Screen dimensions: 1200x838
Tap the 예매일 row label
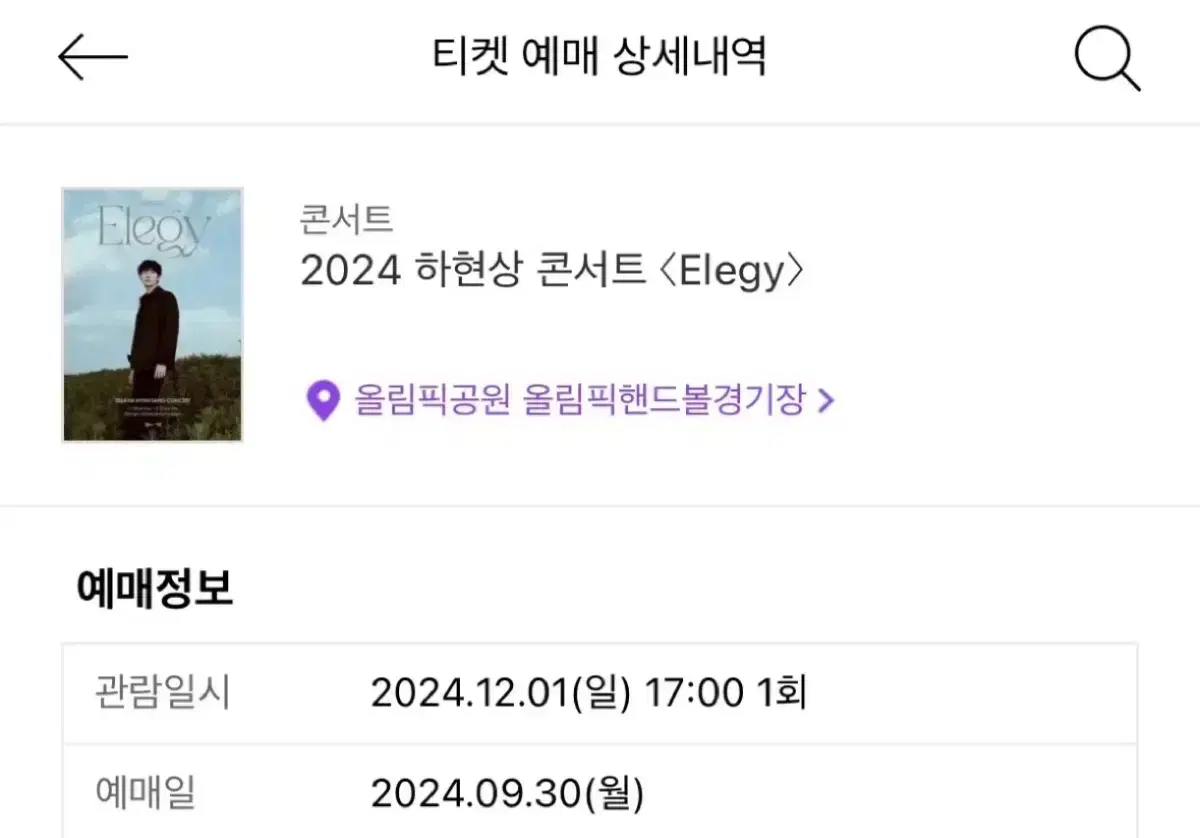(x=145, y=793)
